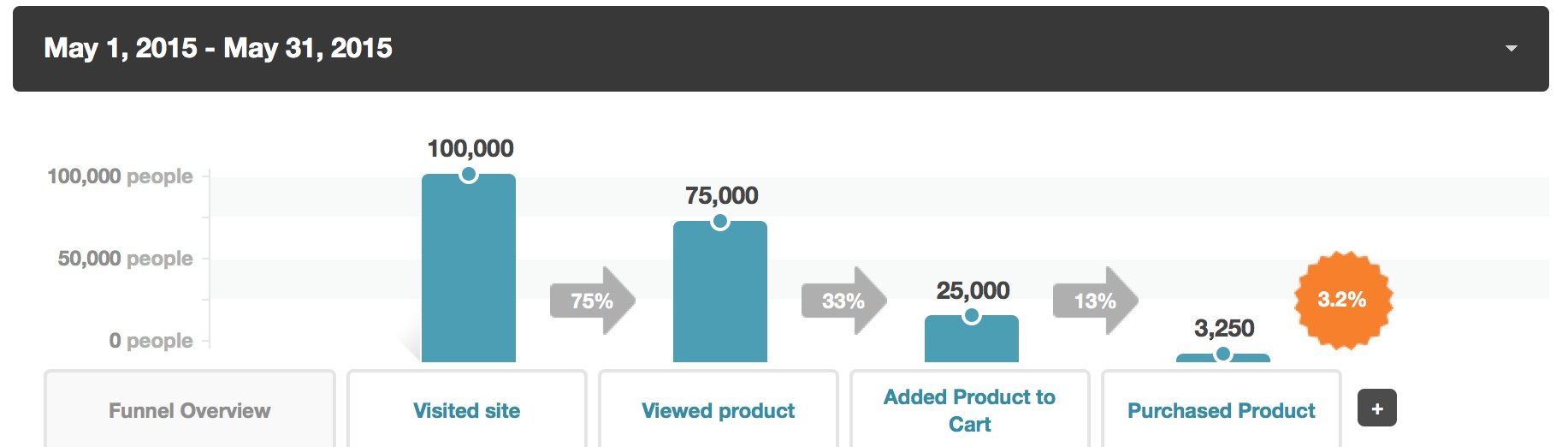
Task: Select the 100,000 Visited site bar
Action: point(469,268)
